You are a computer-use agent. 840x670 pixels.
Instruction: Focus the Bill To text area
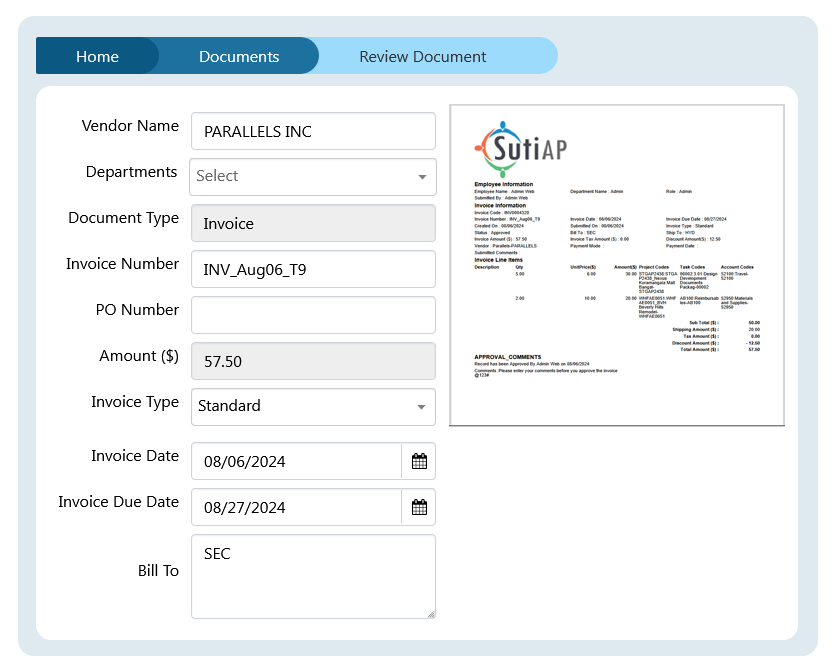[x=312, y=577]
